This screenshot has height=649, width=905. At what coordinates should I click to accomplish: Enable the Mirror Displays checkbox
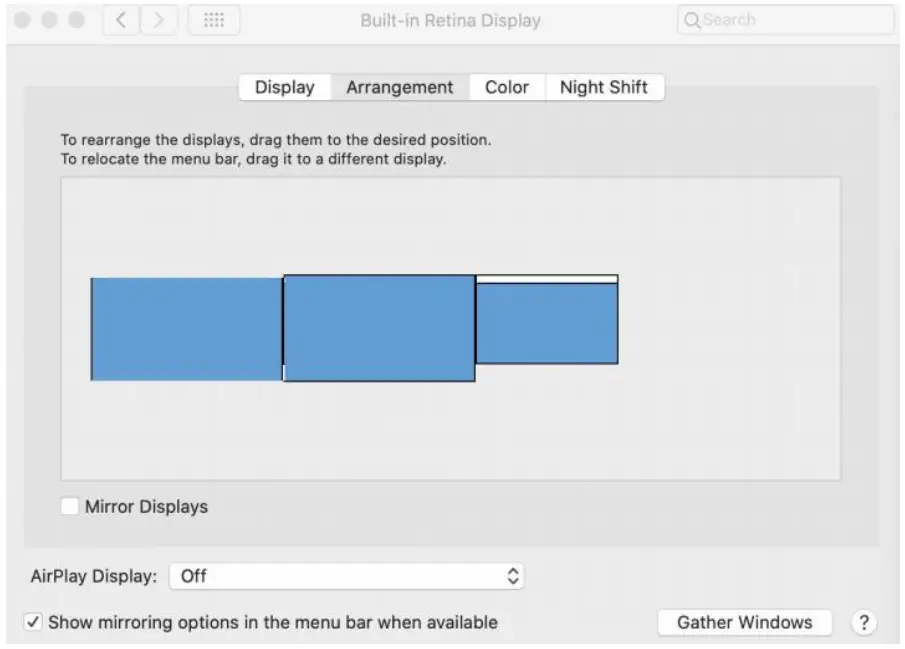(70, 506)
